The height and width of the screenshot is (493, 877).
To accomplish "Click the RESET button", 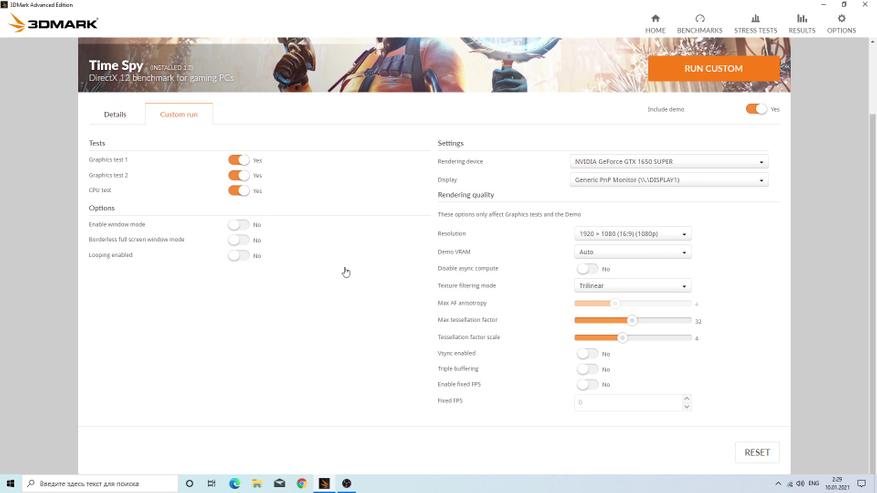I will point(757,452).
